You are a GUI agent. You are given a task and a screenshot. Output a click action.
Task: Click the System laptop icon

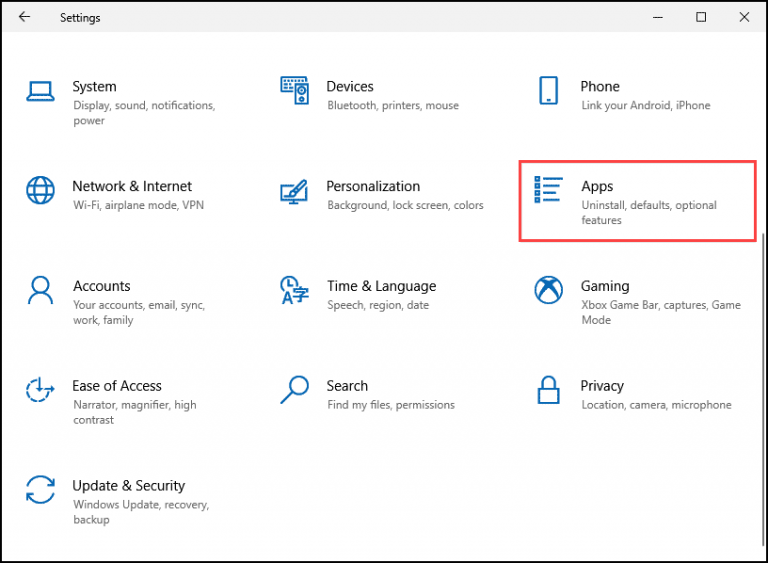(40, 91)
